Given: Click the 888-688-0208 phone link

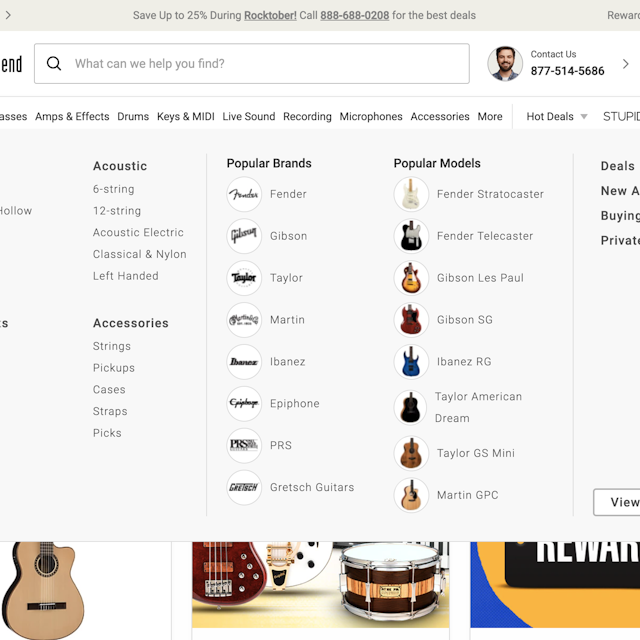Looking at the screenshot, I should coord(355,16).
